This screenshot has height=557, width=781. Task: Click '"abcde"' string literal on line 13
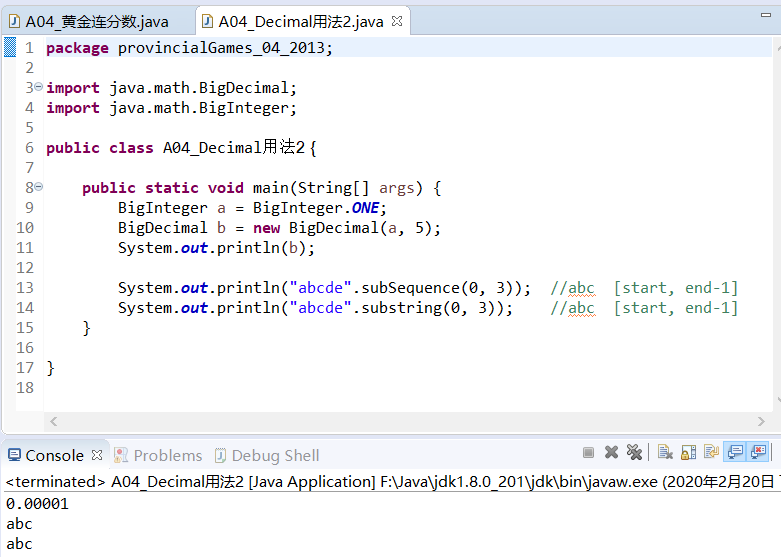pos(320,287)
